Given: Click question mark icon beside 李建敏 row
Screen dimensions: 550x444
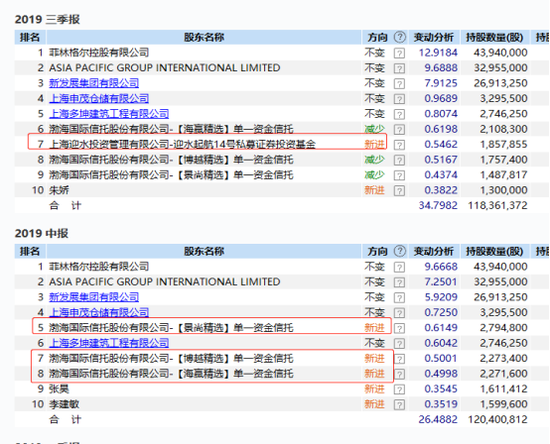Looking at the screenshot, I should point(399,405).
